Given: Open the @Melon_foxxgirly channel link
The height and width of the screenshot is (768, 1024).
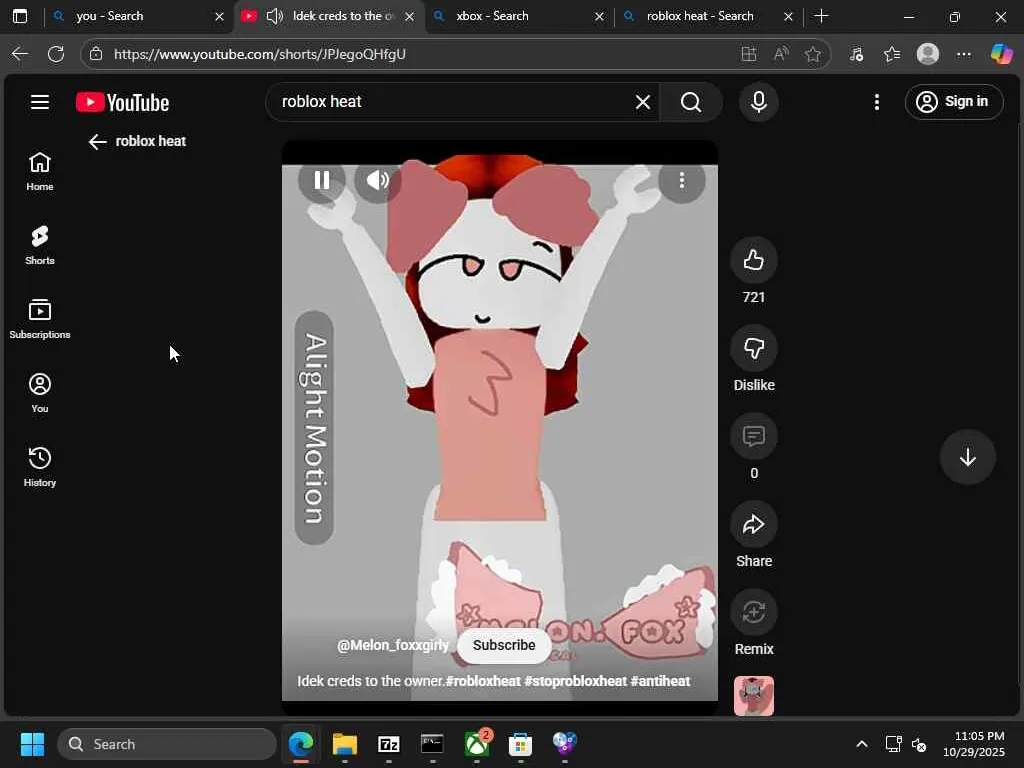Looking at the screenshot, I should click(x=393, y=645).
